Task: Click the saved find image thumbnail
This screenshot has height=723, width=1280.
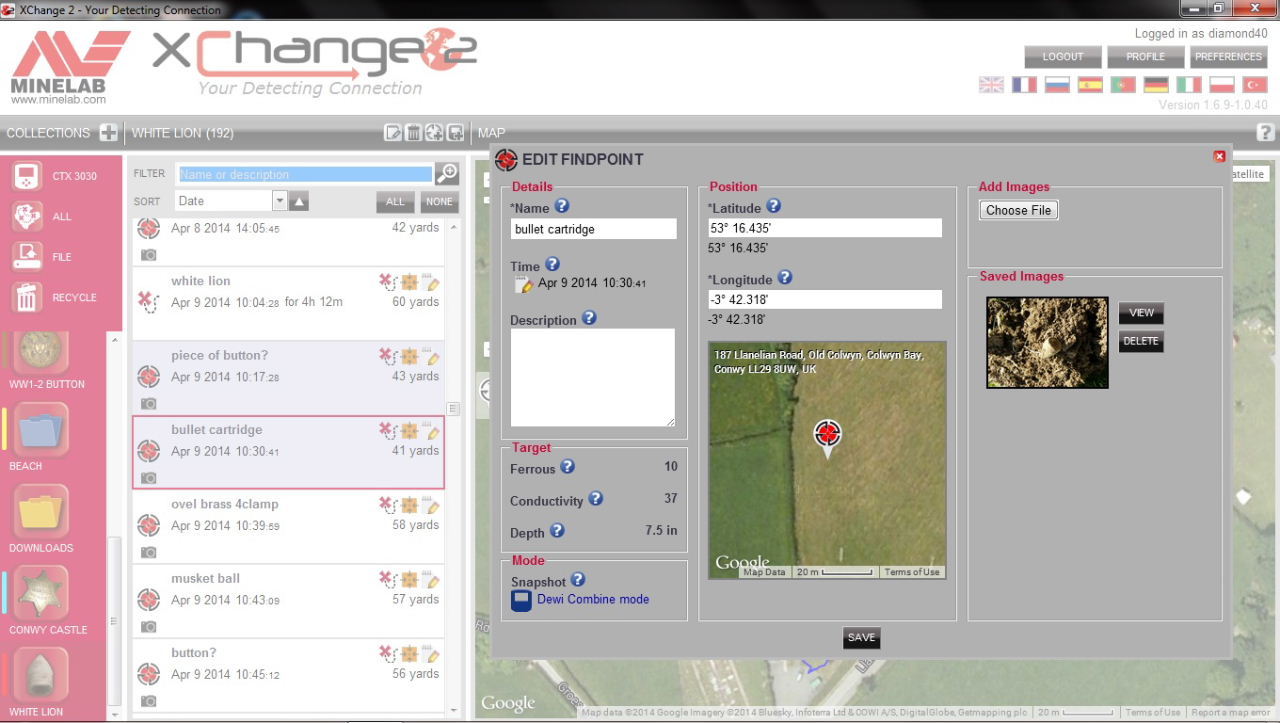Action: click(x=1047, y=342)
